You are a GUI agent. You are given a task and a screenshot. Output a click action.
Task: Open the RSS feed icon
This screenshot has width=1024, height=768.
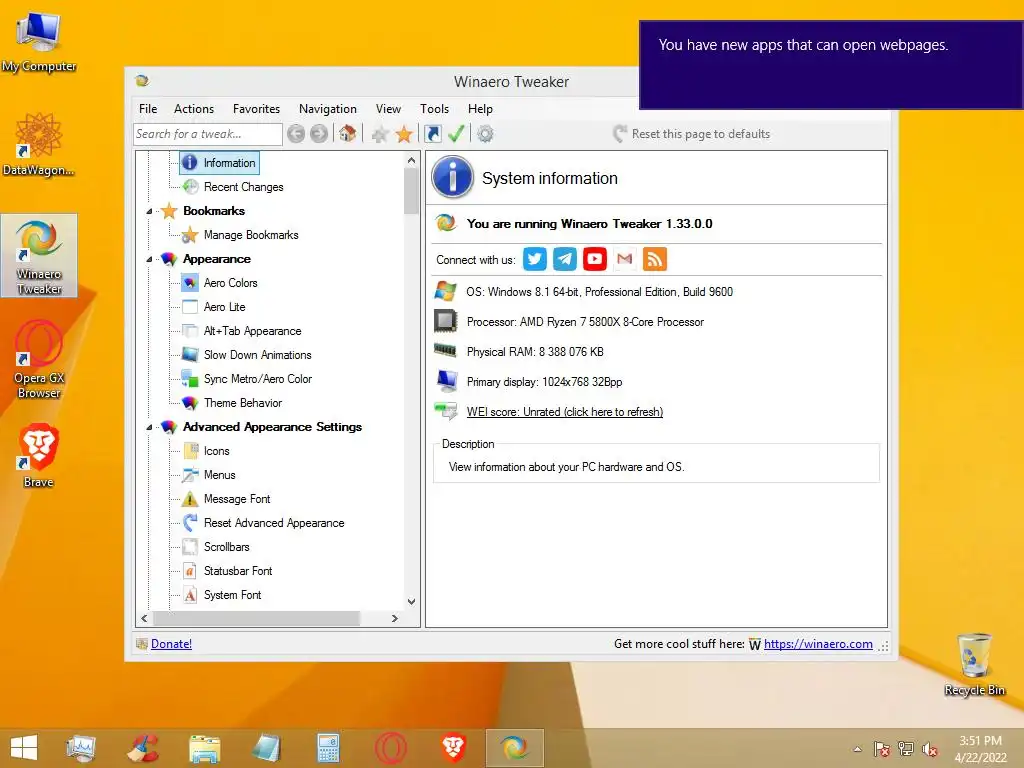pyautogui.click(x=655, y=259)
